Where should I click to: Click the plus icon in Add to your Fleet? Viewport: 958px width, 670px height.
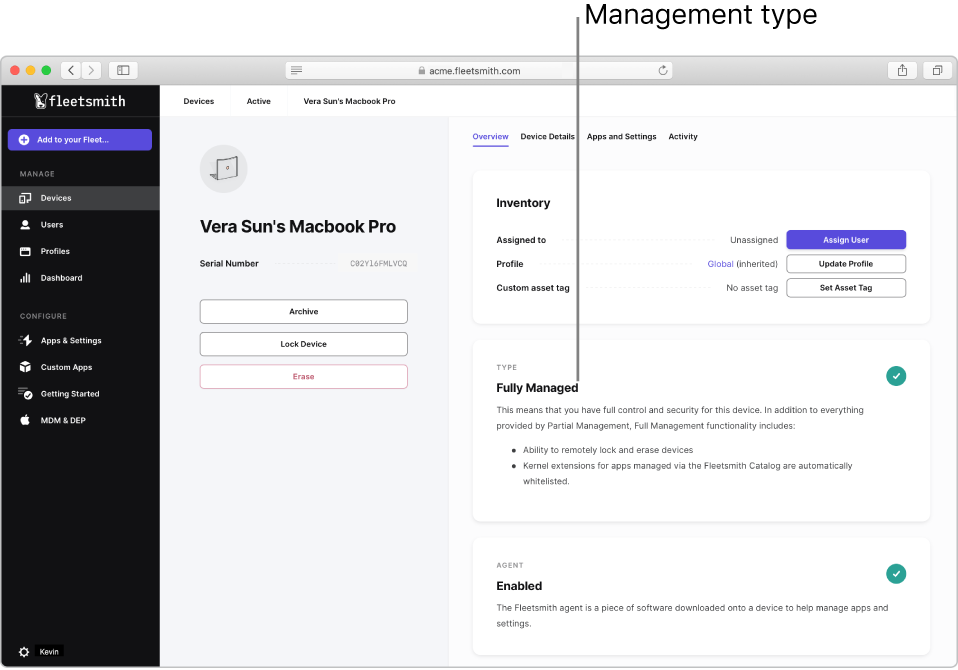click(x=24, y=140)
